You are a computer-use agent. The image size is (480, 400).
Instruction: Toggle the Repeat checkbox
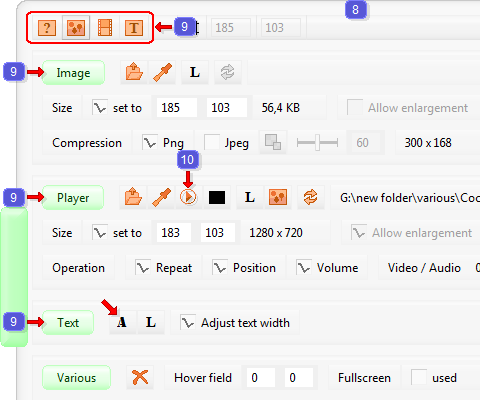pyautogui.click(x=143, y=267)
